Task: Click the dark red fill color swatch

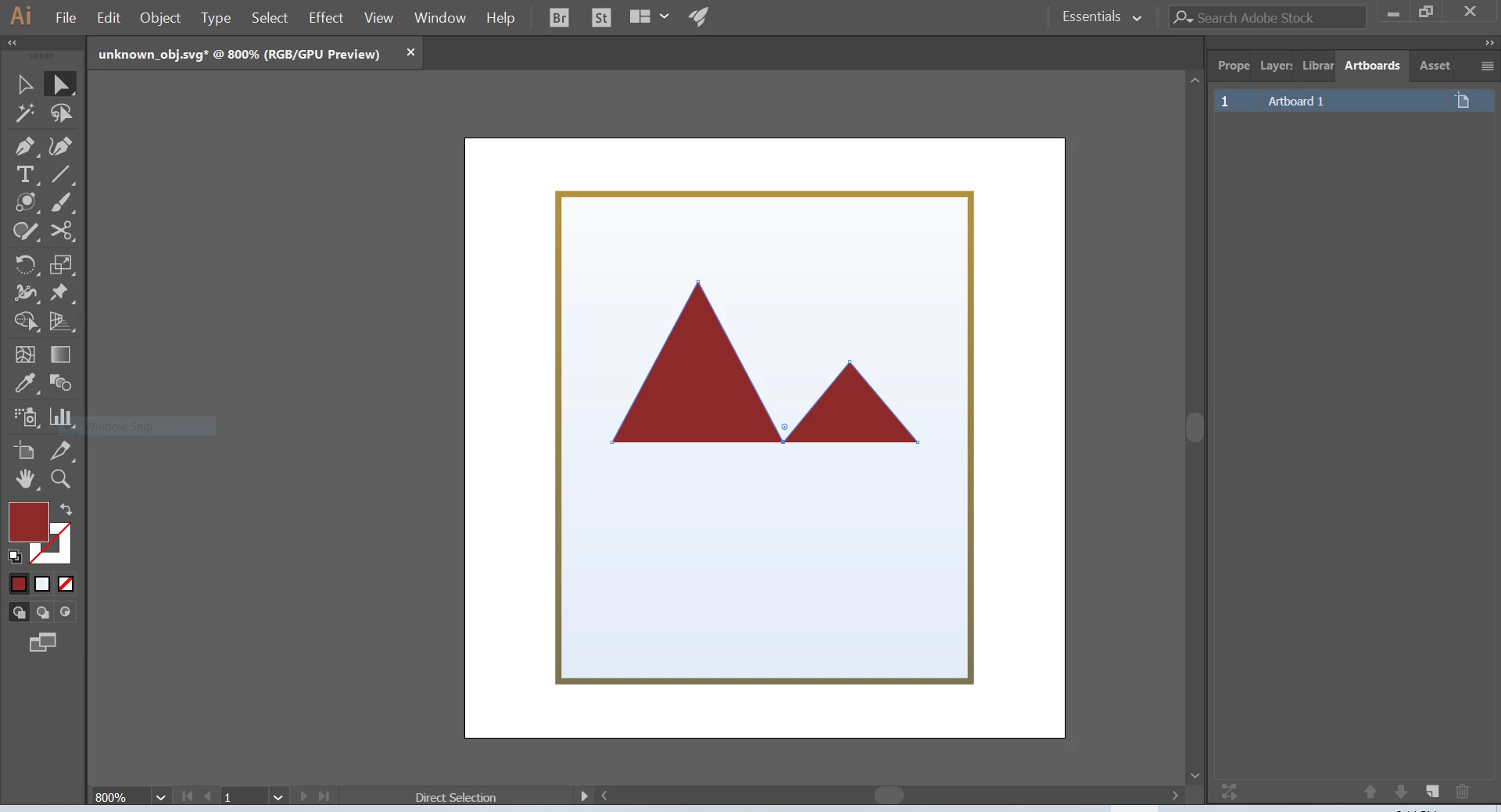Action: tap(28, 521)
